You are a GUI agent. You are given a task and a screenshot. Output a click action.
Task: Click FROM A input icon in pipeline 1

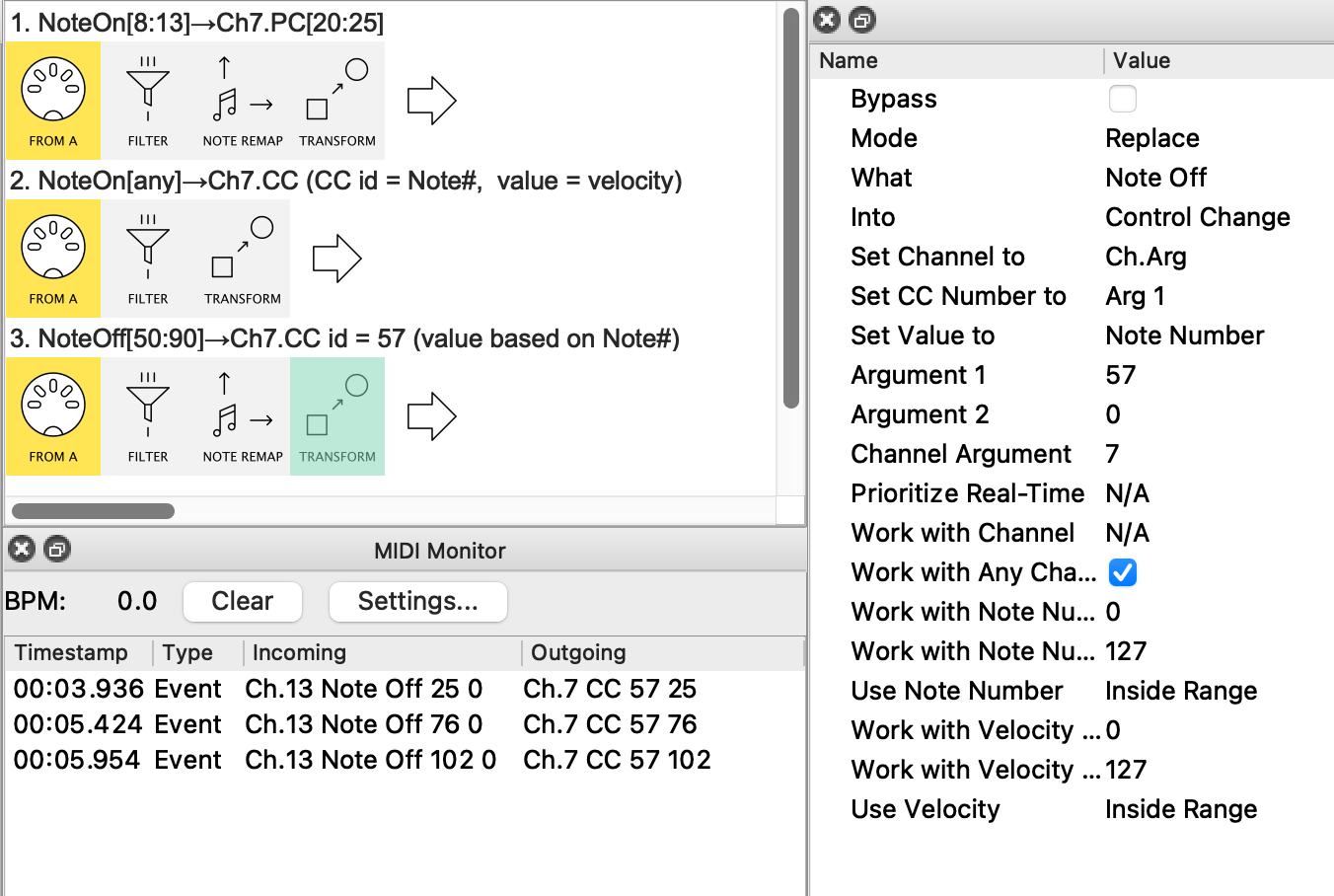53,101
